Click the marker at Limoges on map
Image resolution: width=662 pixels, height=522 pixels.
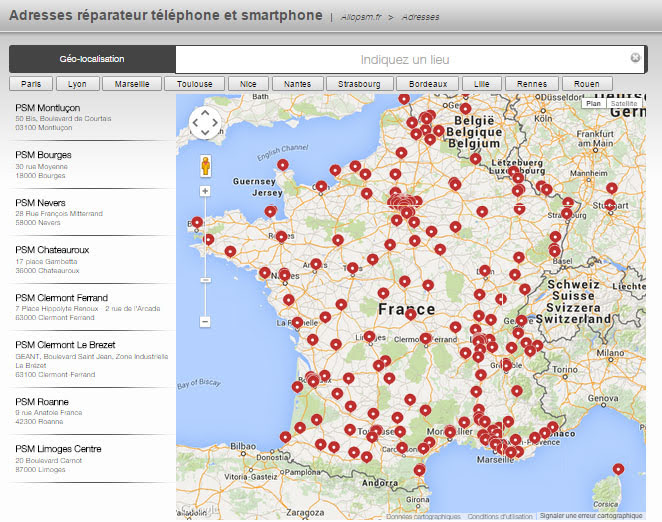369,336
